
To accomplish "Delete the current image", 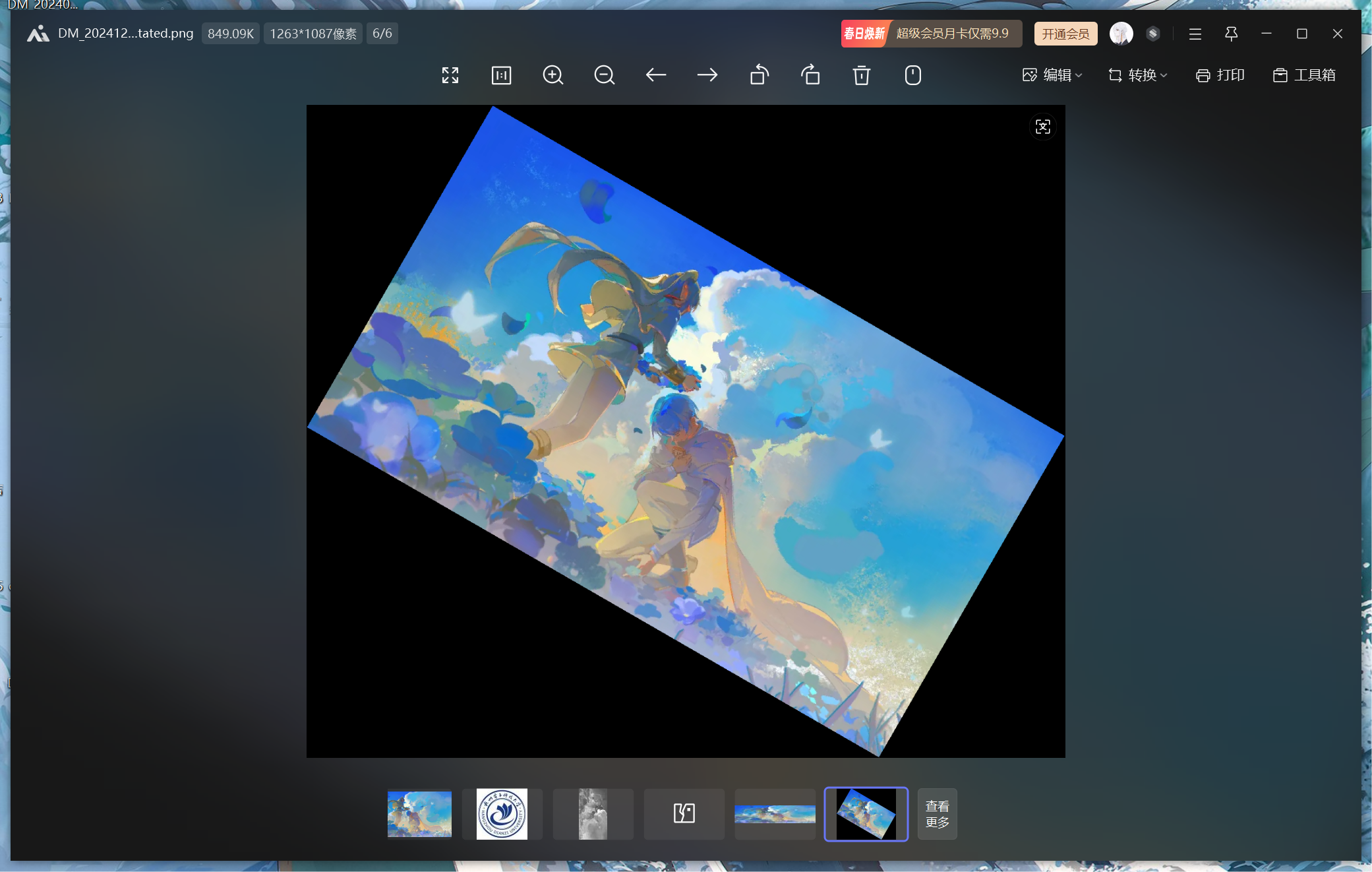I will pyautogui.click(x=862, y=75).
